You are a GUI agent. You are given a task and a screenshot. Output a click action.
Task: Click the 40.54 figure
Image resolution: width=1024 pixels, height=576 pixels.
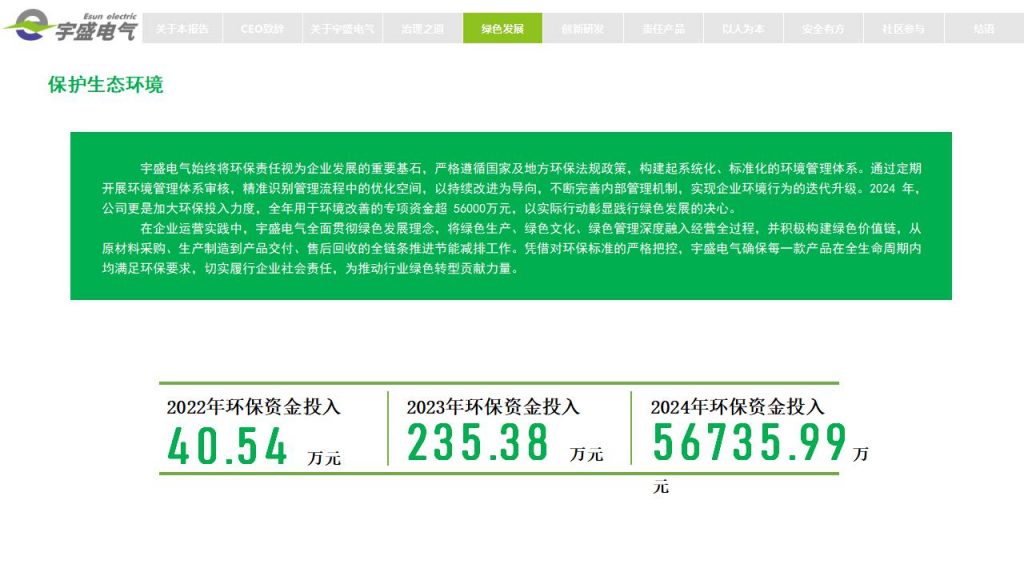pyautogui.click(x=227, y=446)
